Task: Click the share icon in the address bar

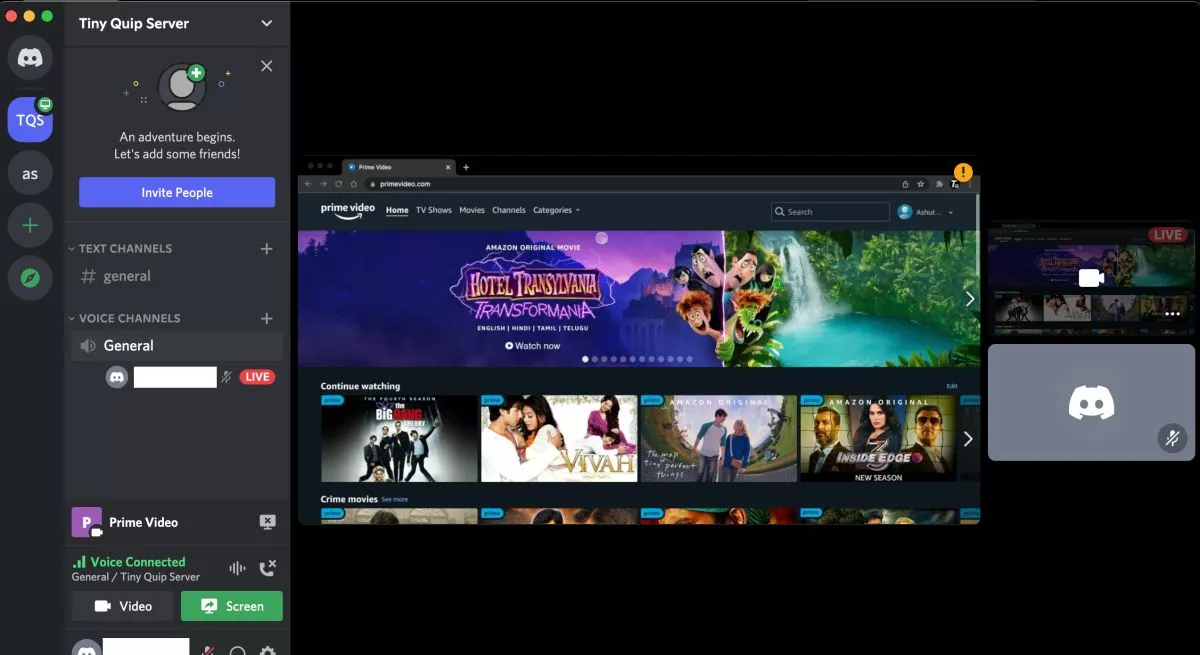Action: pyautogui.click(x=906, y=184)
